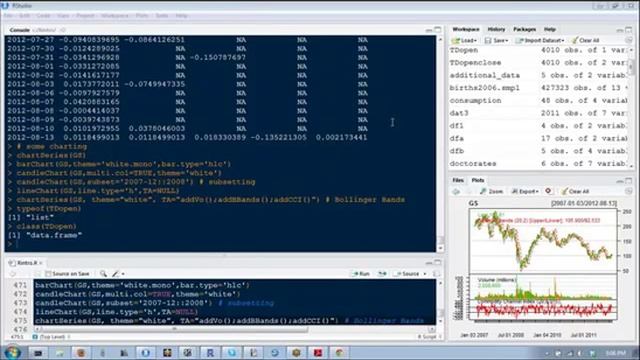This screenshot has width=640, height=360.
Task: Go to previous plot with arrow icon
Action: point(456,191)
